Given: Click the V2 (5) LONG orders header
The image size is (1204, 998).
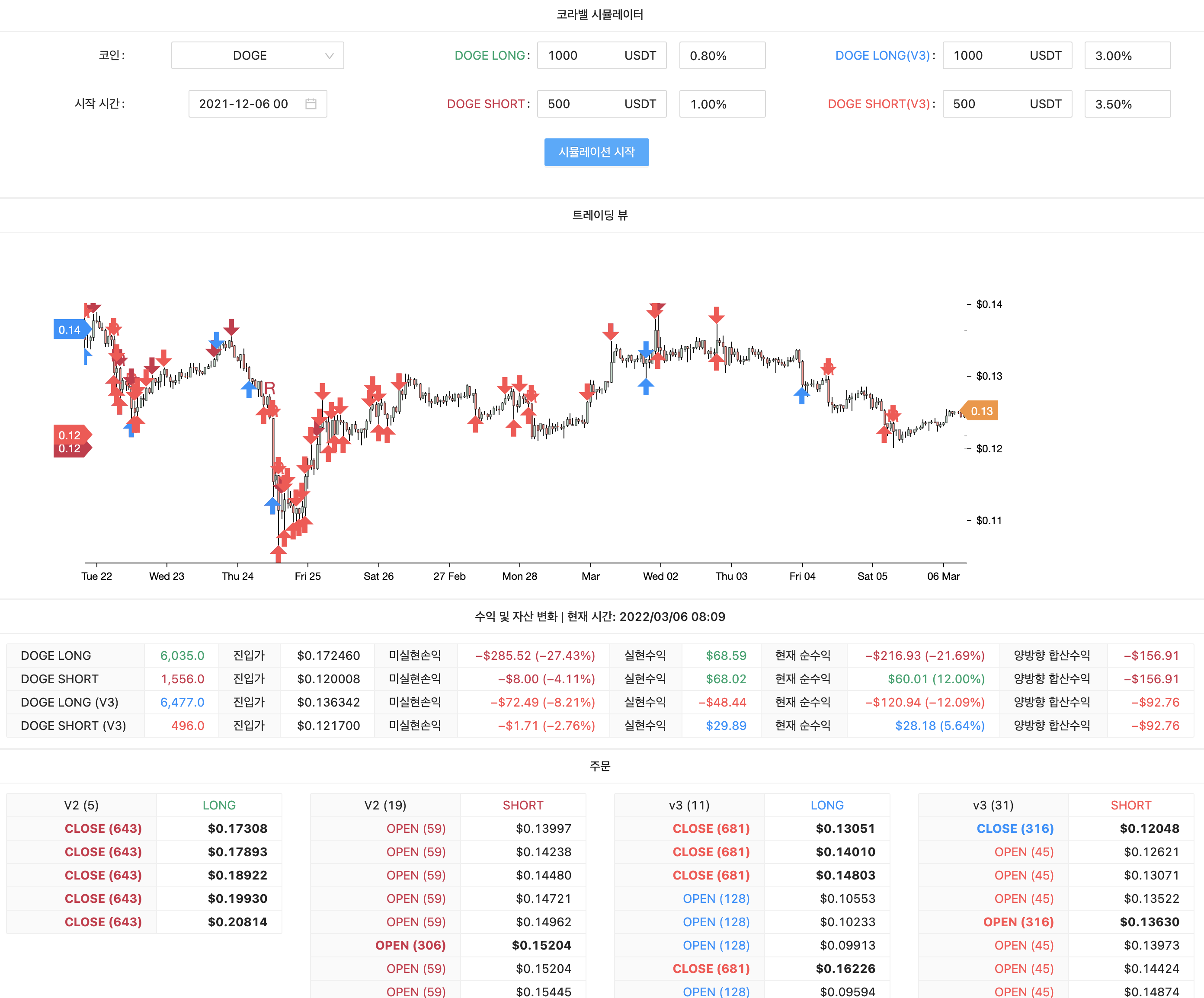Looking at the screenshot, I should (x=81, y=805).
